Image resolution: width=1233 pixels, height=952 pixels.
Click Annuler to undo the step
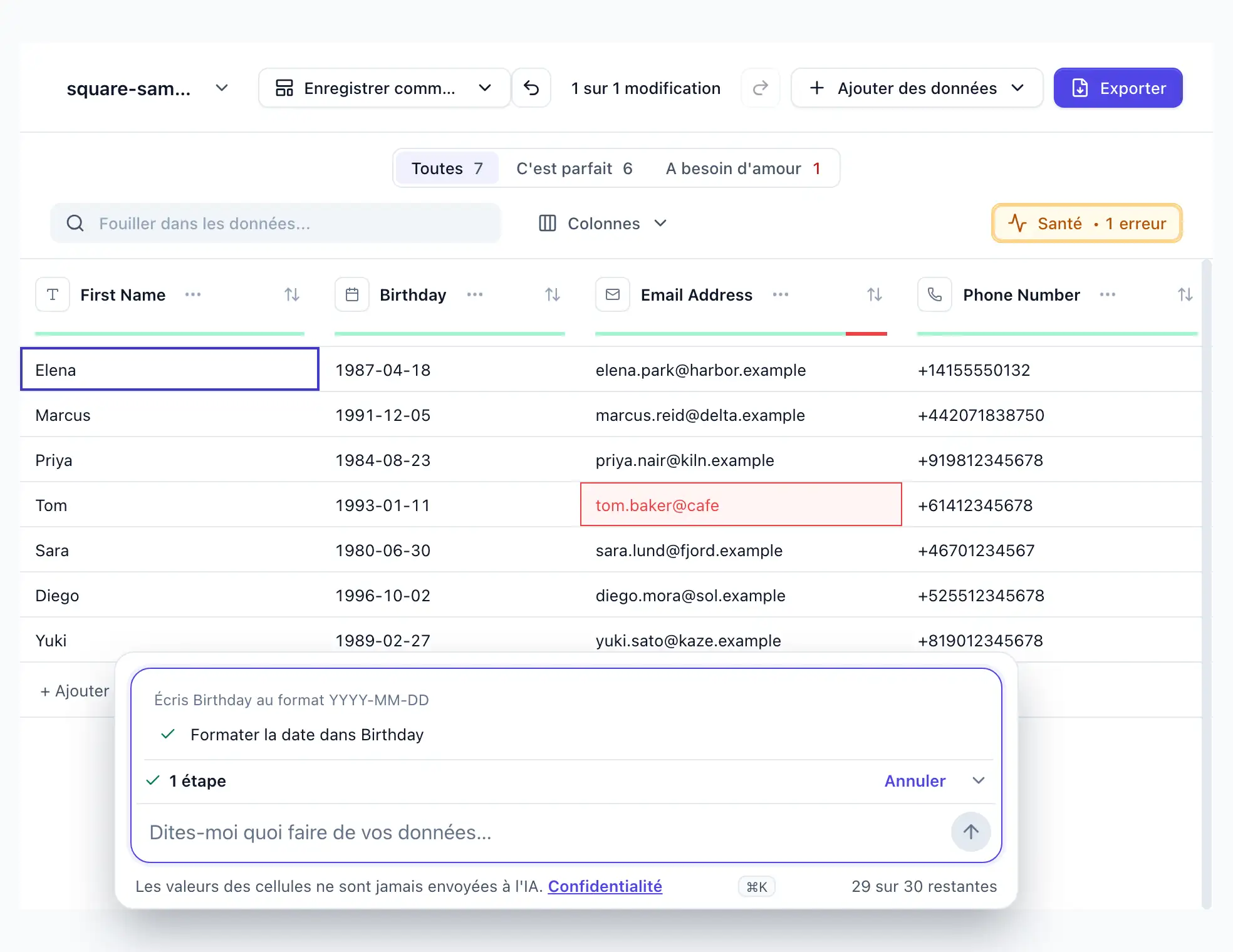(x=915, y=781)
